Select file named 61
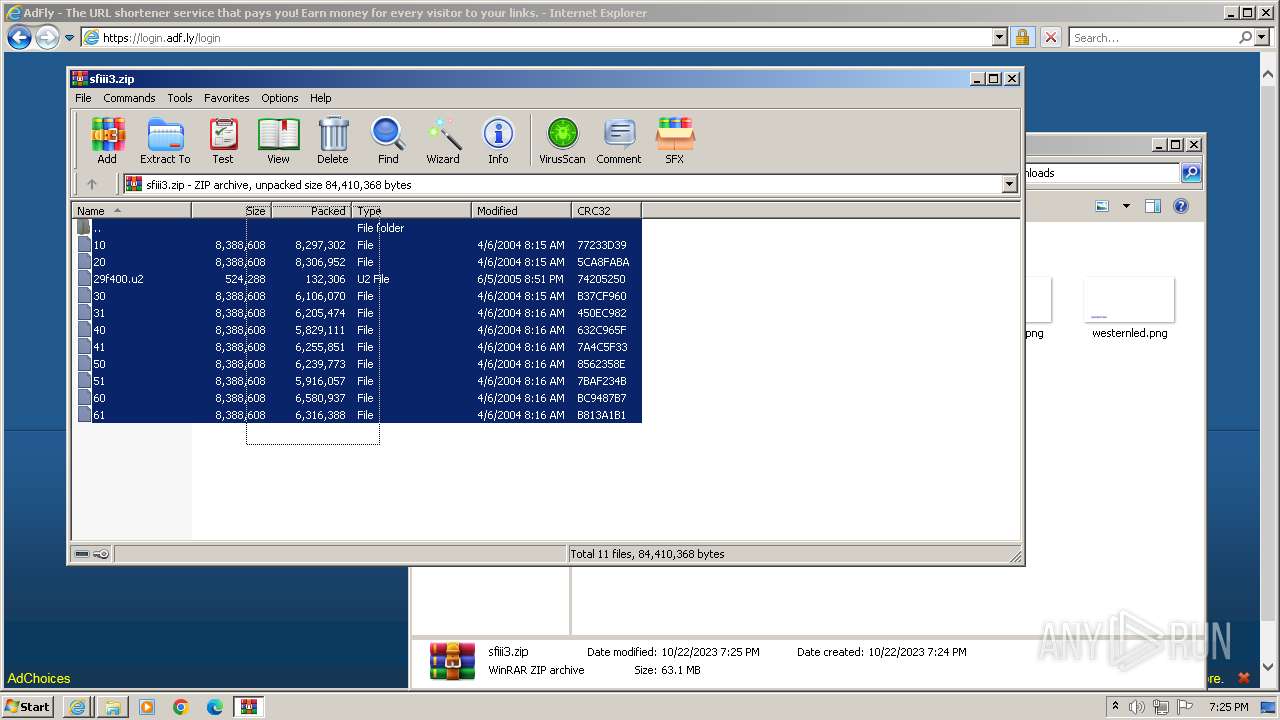This screenshot has height=720, width=1280. click(x=357, y=415)
